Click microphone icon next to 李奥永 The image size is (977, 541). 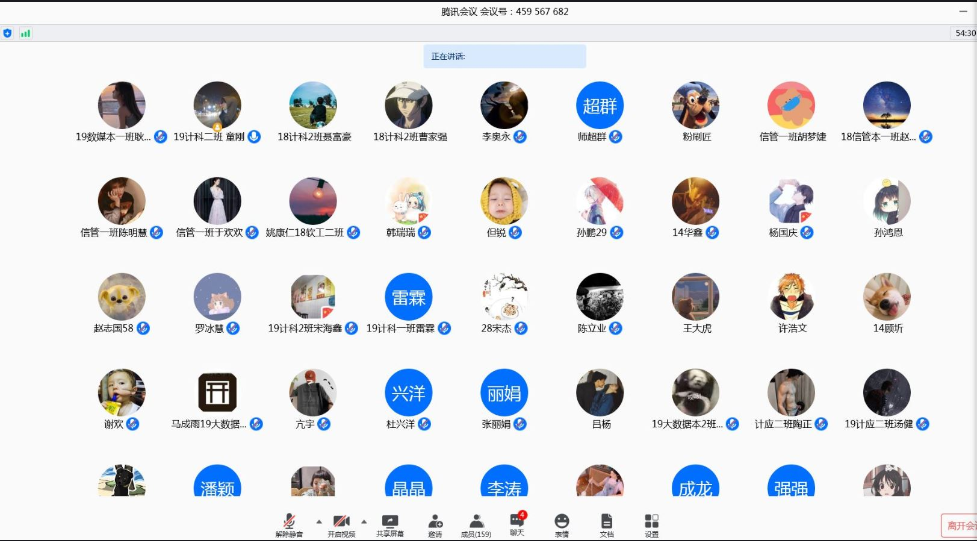tap(520, 137)
